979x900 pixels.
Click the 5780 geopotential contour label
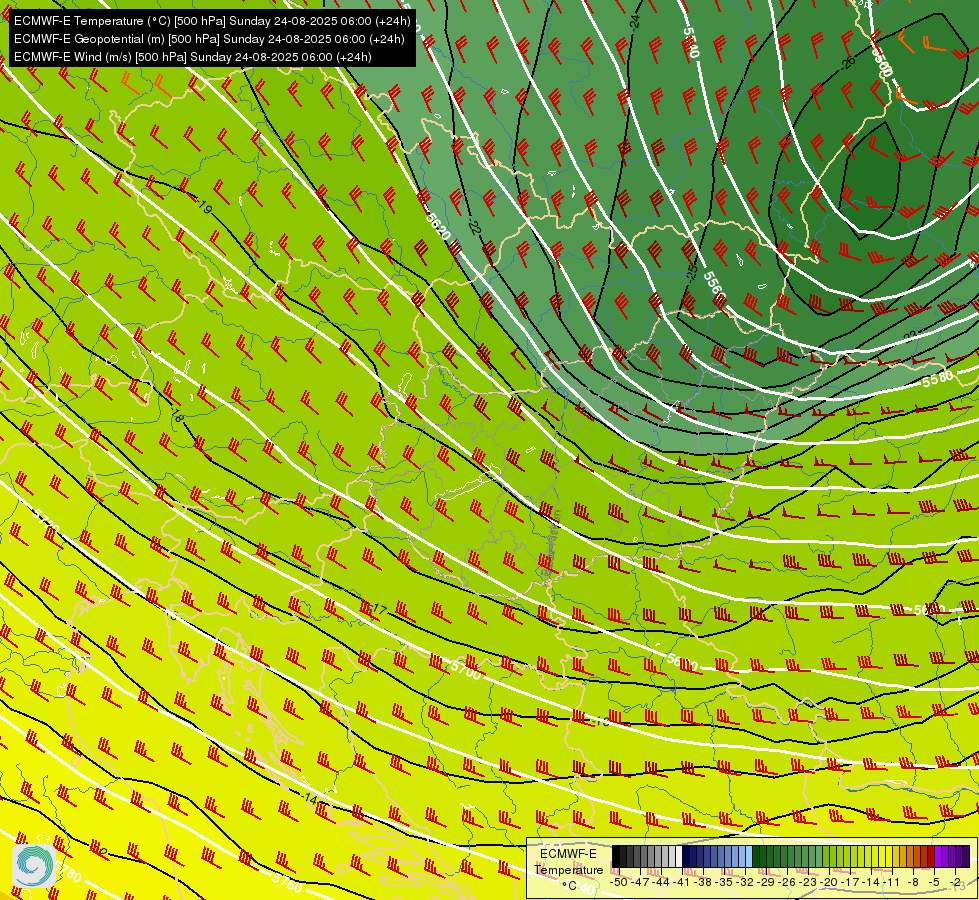(x=67, y=871)
